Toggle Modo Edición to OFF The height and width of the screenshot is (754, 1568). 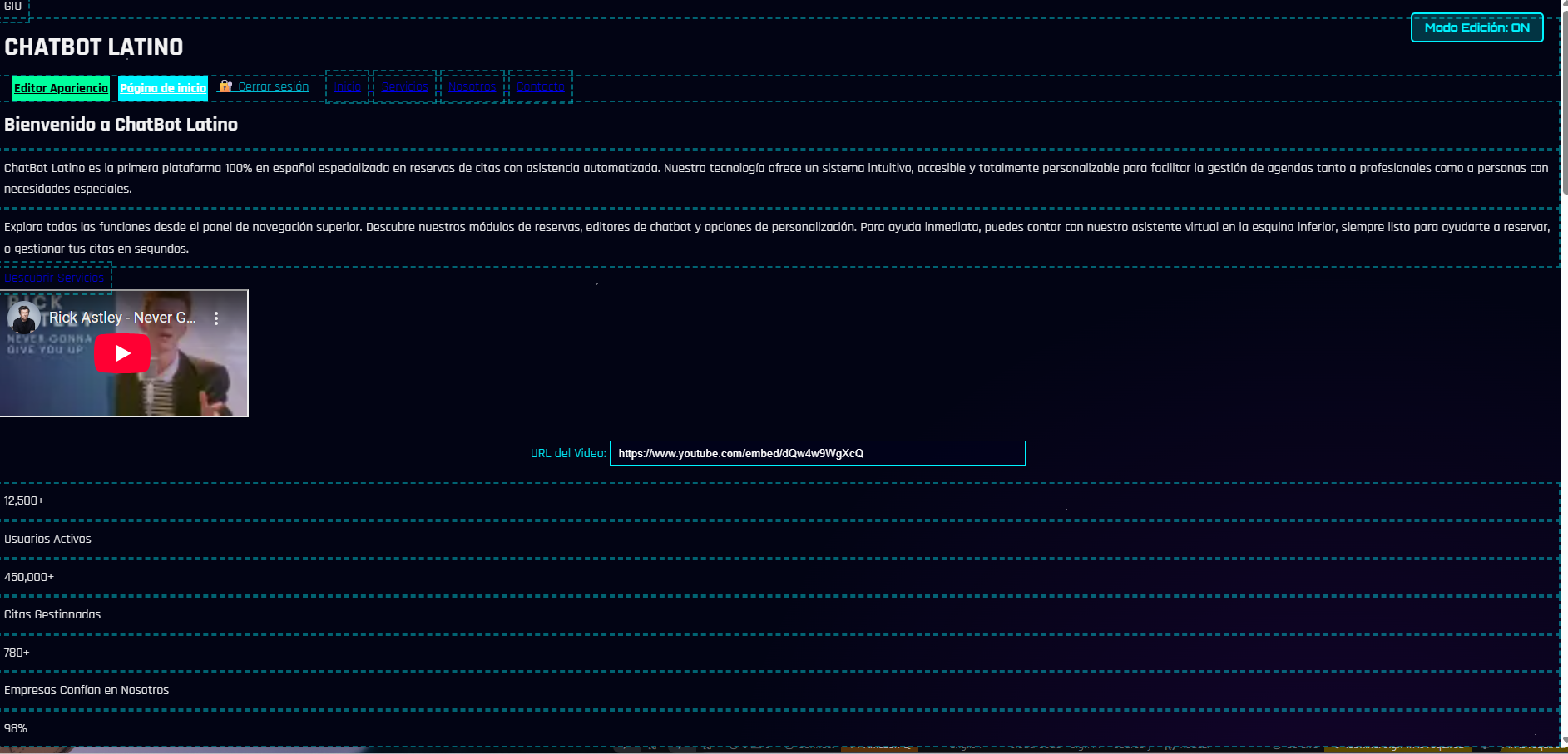pos(1476,27)
